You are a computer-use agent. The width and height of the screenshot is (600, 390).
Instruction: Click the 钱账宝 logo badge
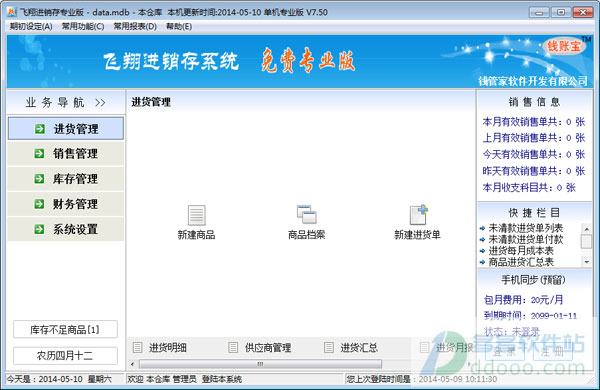pyautogui.click(x=564, y=46)
